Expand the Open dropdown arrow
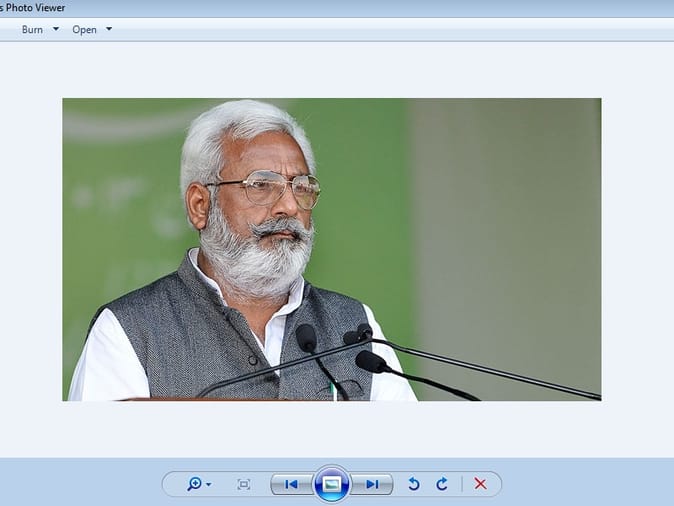674x506 pixels. pos(109,29)
